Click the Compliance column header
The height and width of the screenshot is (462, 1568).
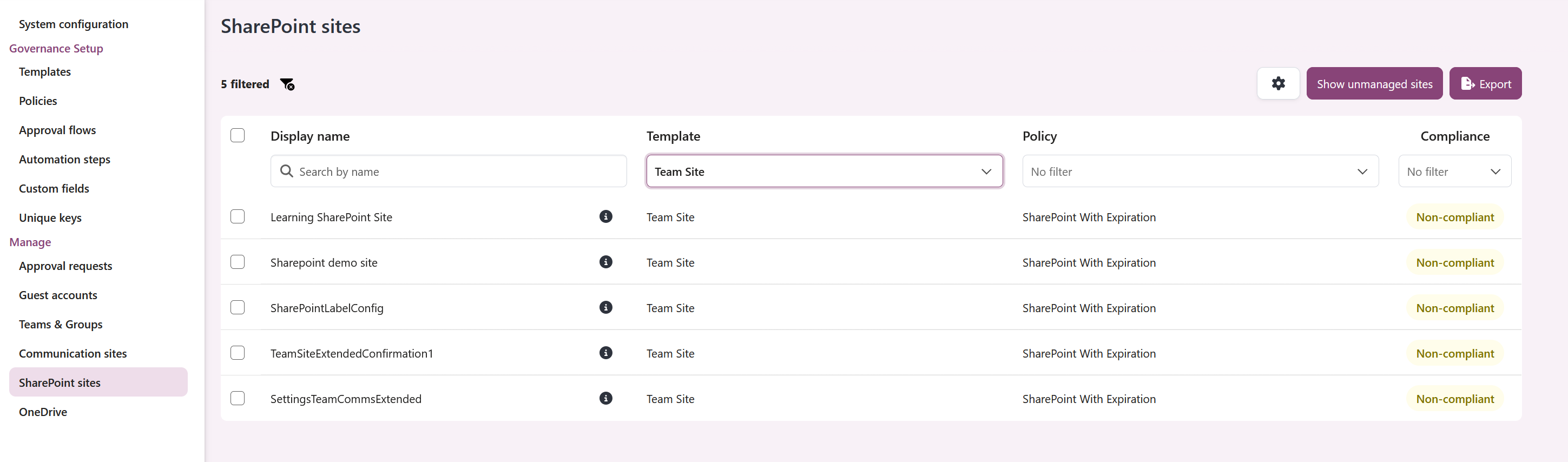(1455, 136)
